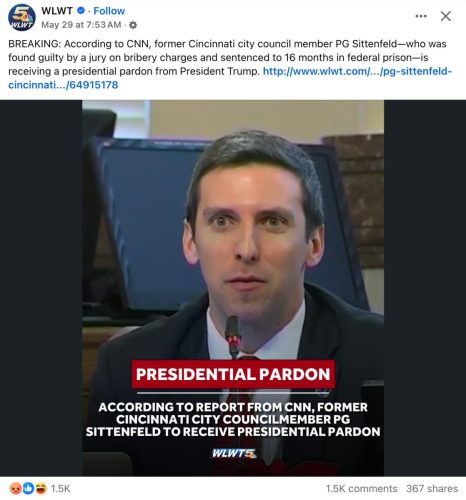Click the blue like reaction icon
The height and width of the screenshot is (500, 466).
click(x=28, y=488)
